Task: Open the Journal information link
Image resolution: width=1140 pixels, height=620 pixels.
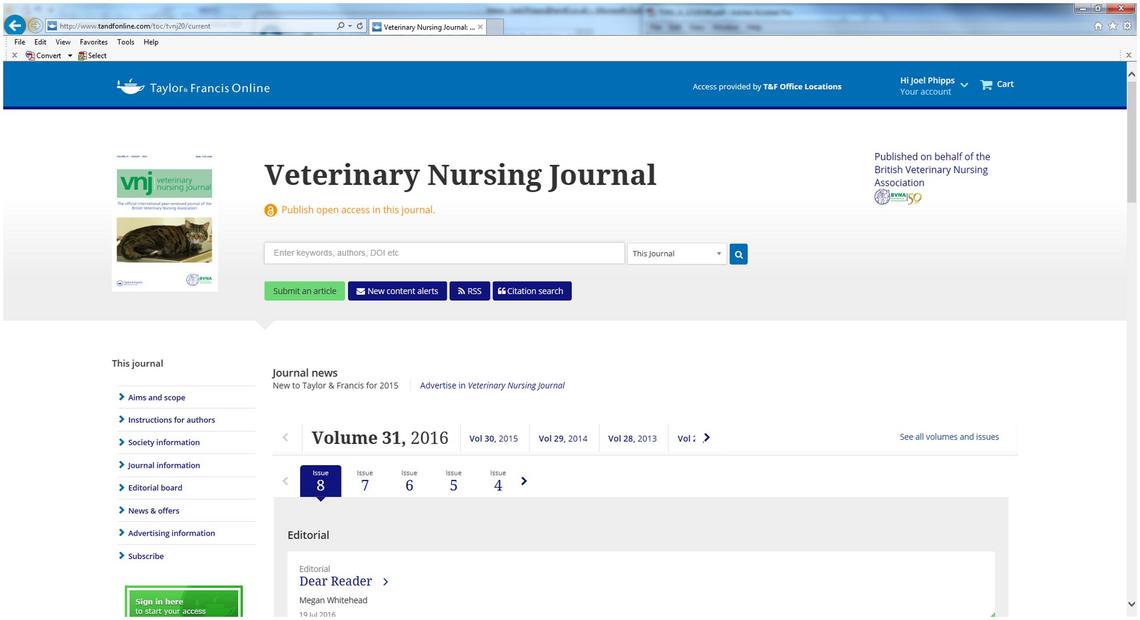Action: (164, 465)
